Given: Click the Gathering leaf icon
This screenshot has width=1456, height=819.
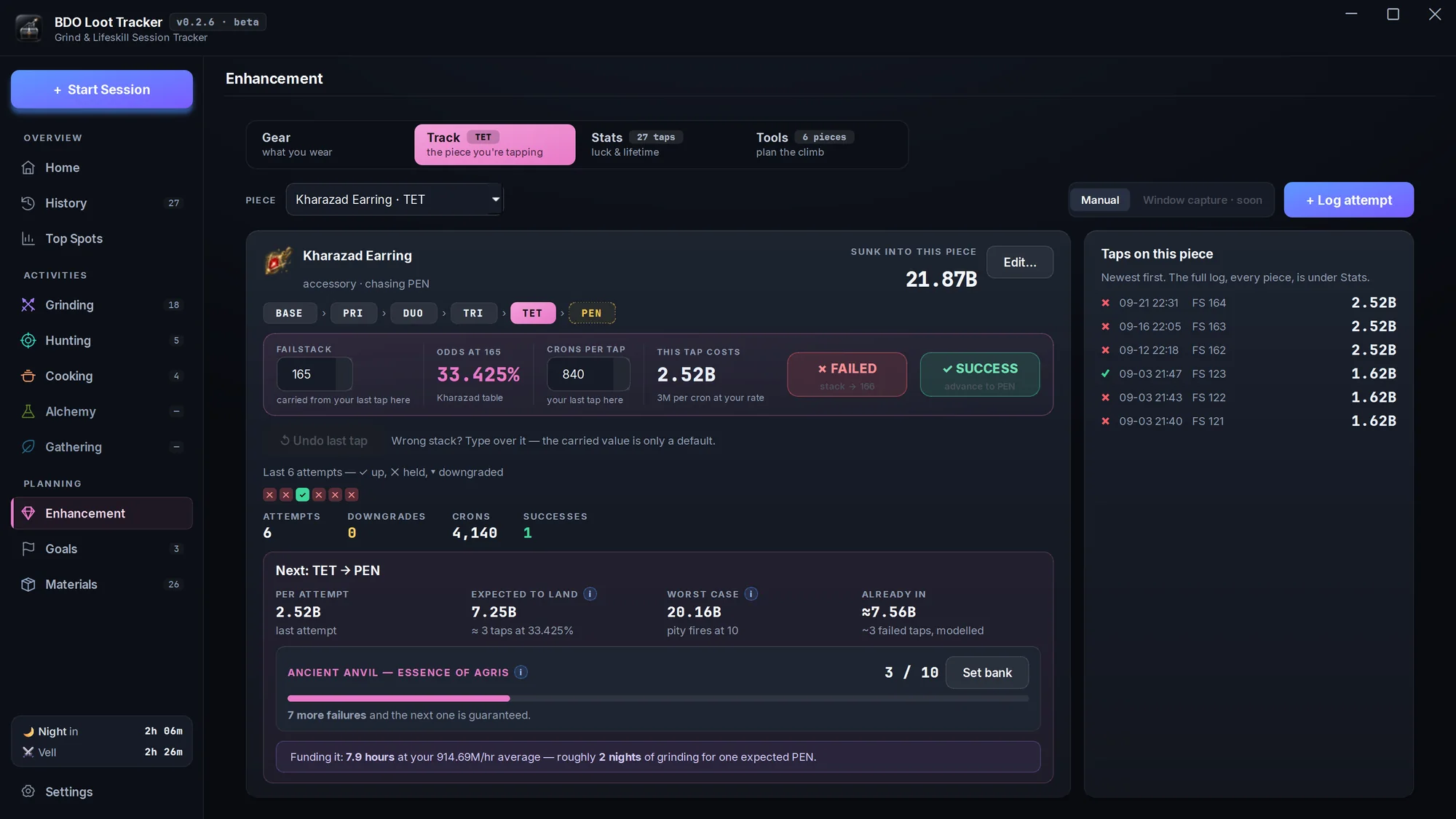Looking at the screenshot, I should pos(28,447).
